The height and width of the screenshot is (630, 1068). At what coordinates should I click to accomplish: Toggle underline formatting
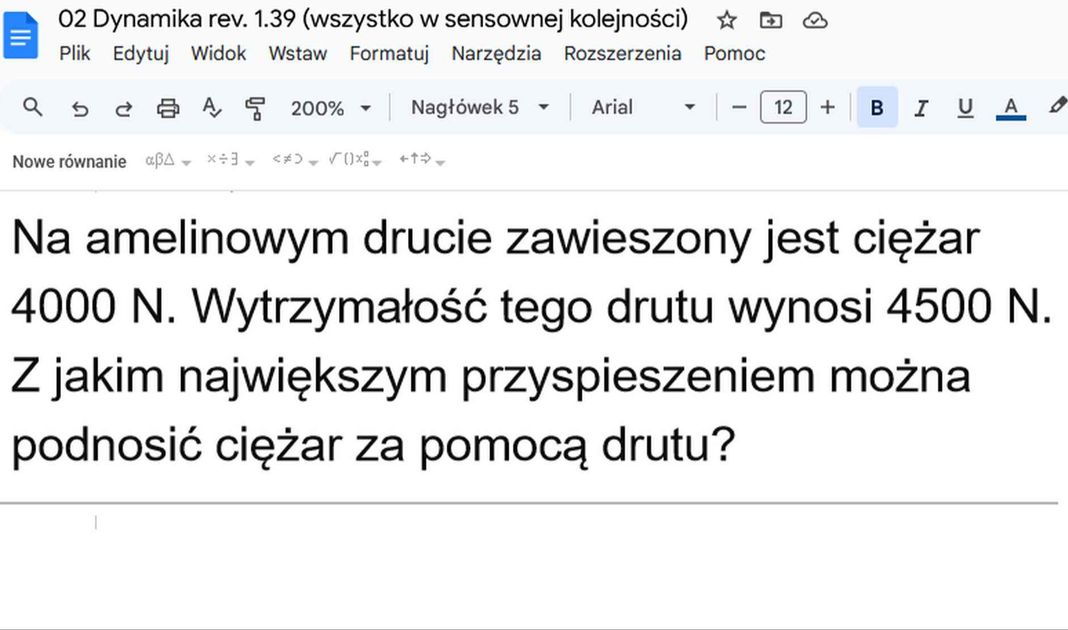965,108
